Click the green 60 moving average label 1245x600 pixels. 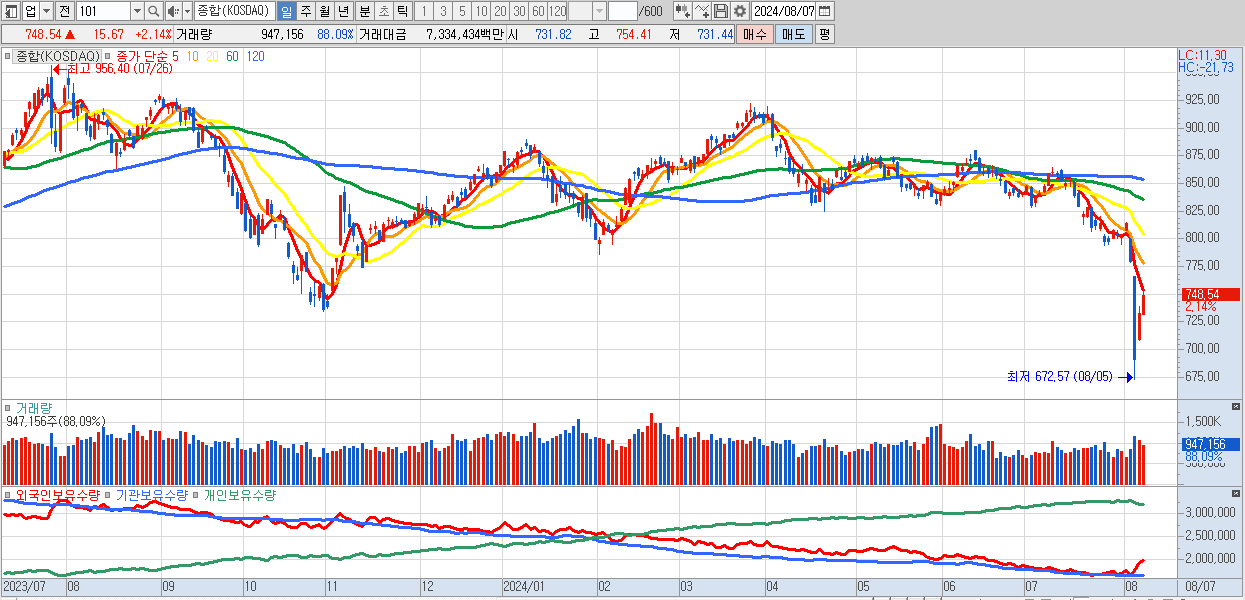pyautogui.click(x=232, y=56)
